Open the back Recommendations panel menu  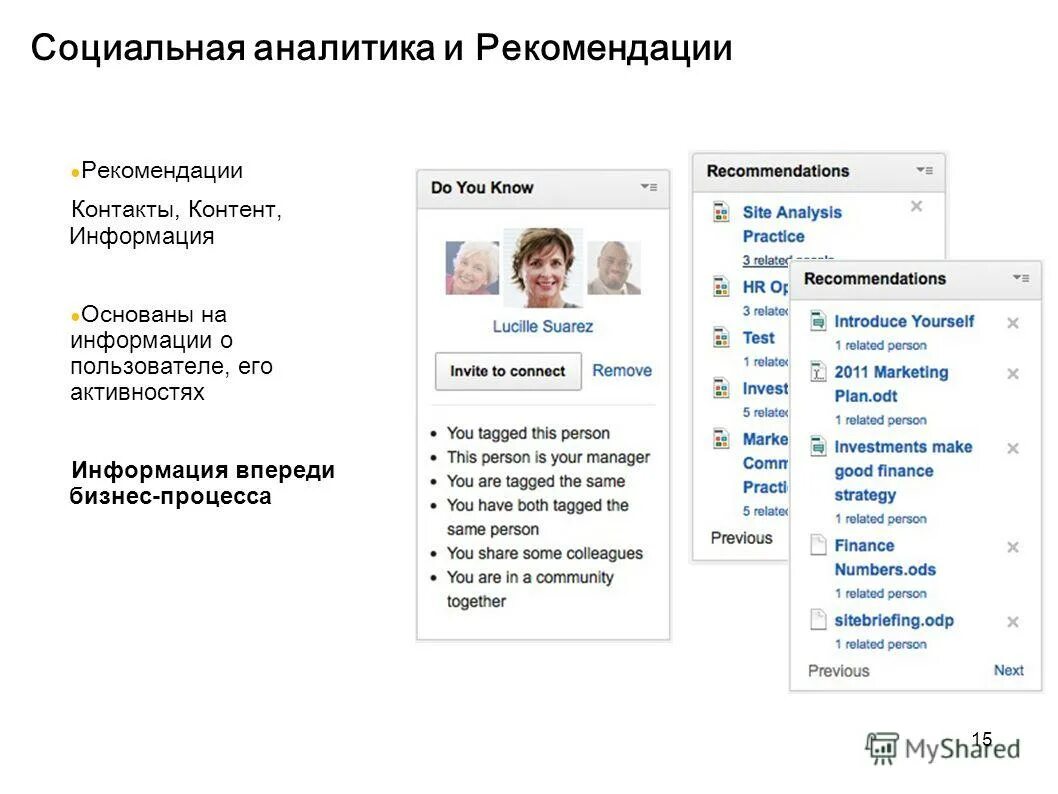[x=925, y=171]
